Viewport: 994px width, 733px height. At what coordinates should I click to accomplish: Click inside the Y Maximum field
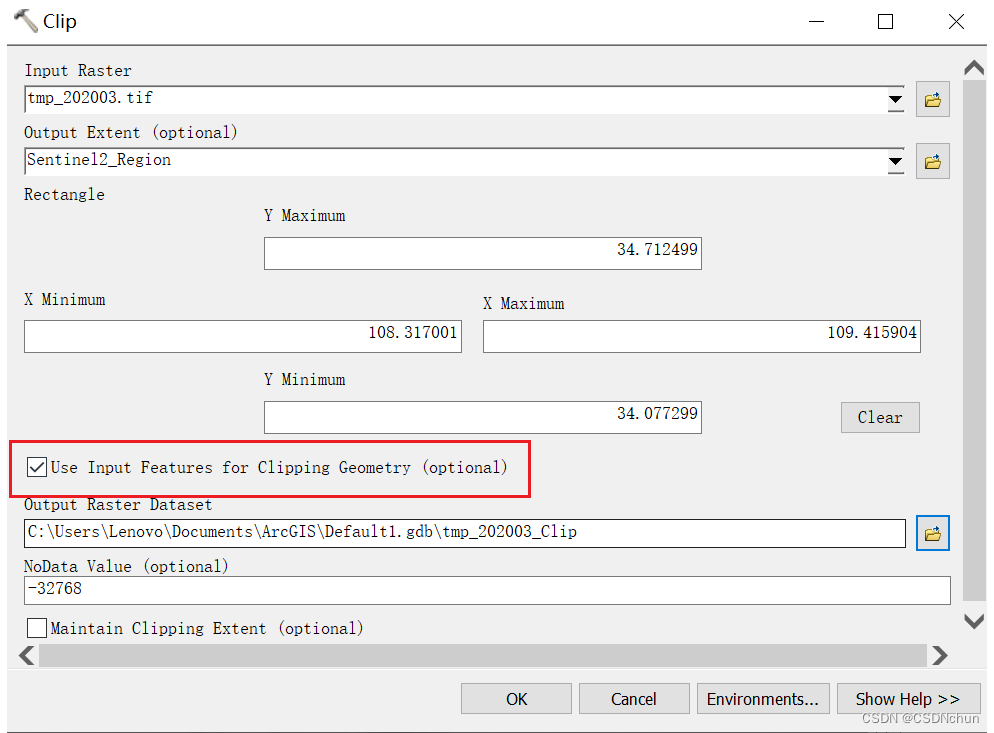pos(483,253)
